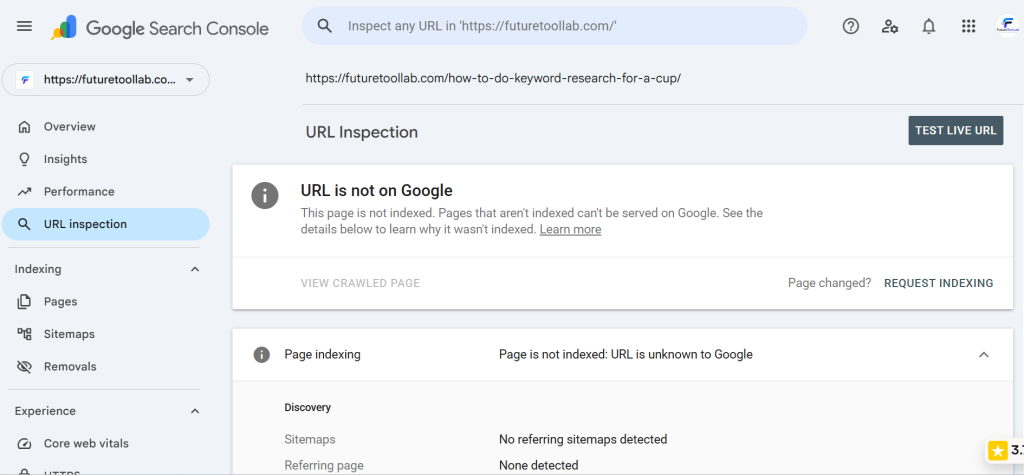Viewport: 1024px width, 475px height.
Task: Collapse the Indexing section
Action: 195,269
